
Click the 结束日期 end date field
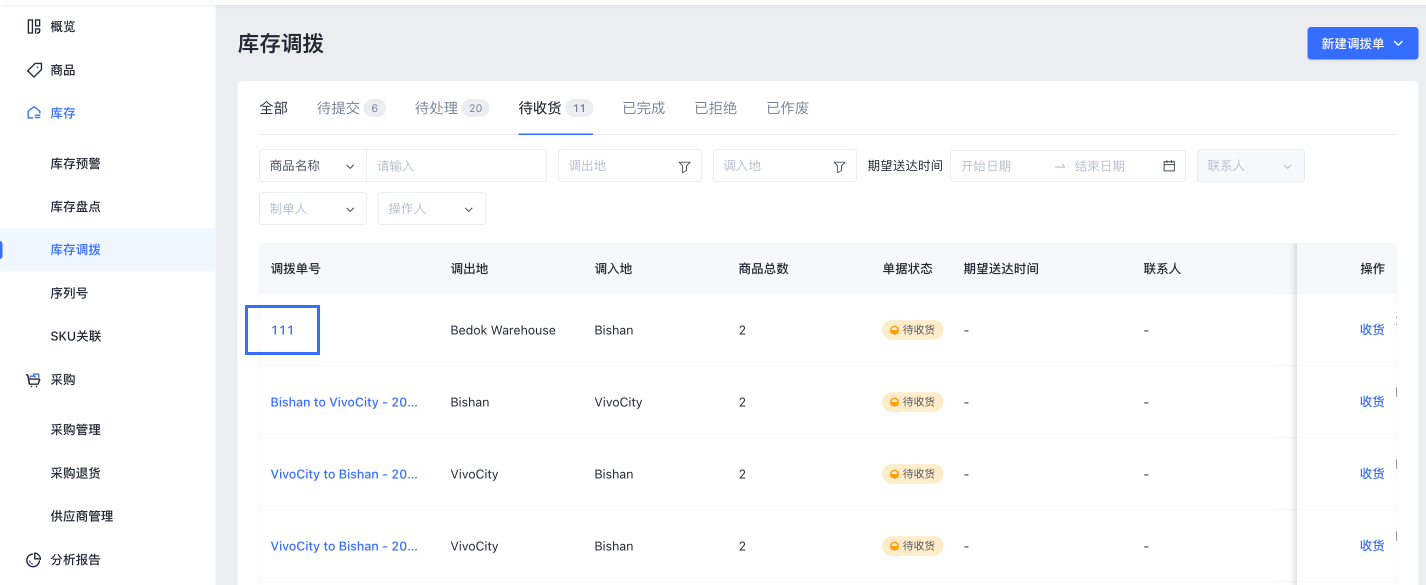pyautogui.click(x=1114, y=166)
